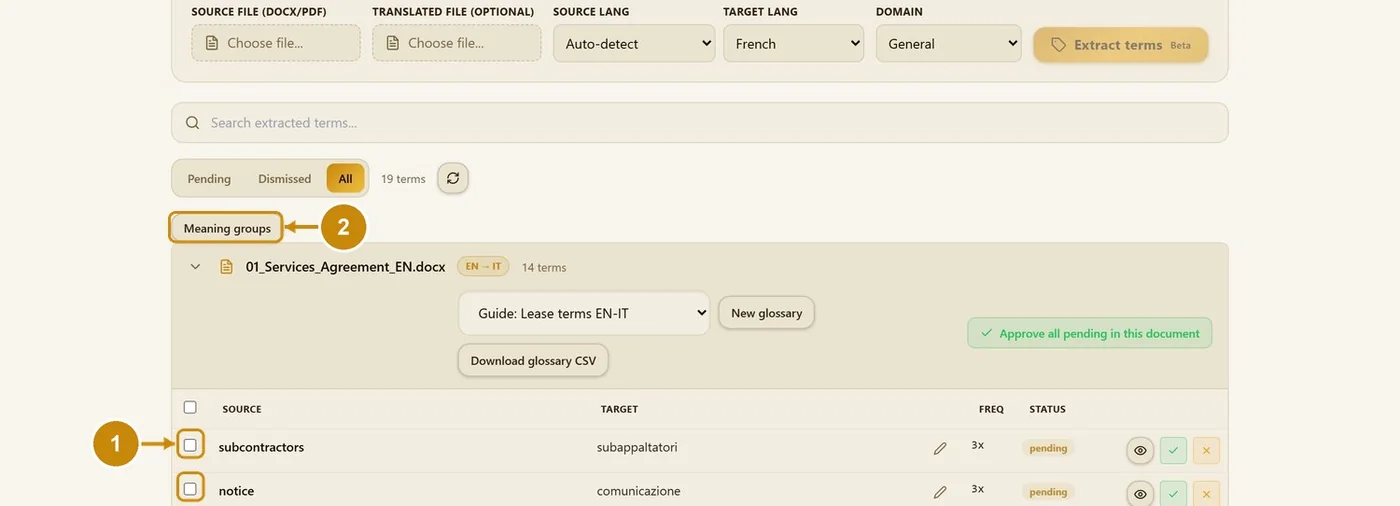Select the All filter tab
The image size is (1400, 506).
(345, 179)
